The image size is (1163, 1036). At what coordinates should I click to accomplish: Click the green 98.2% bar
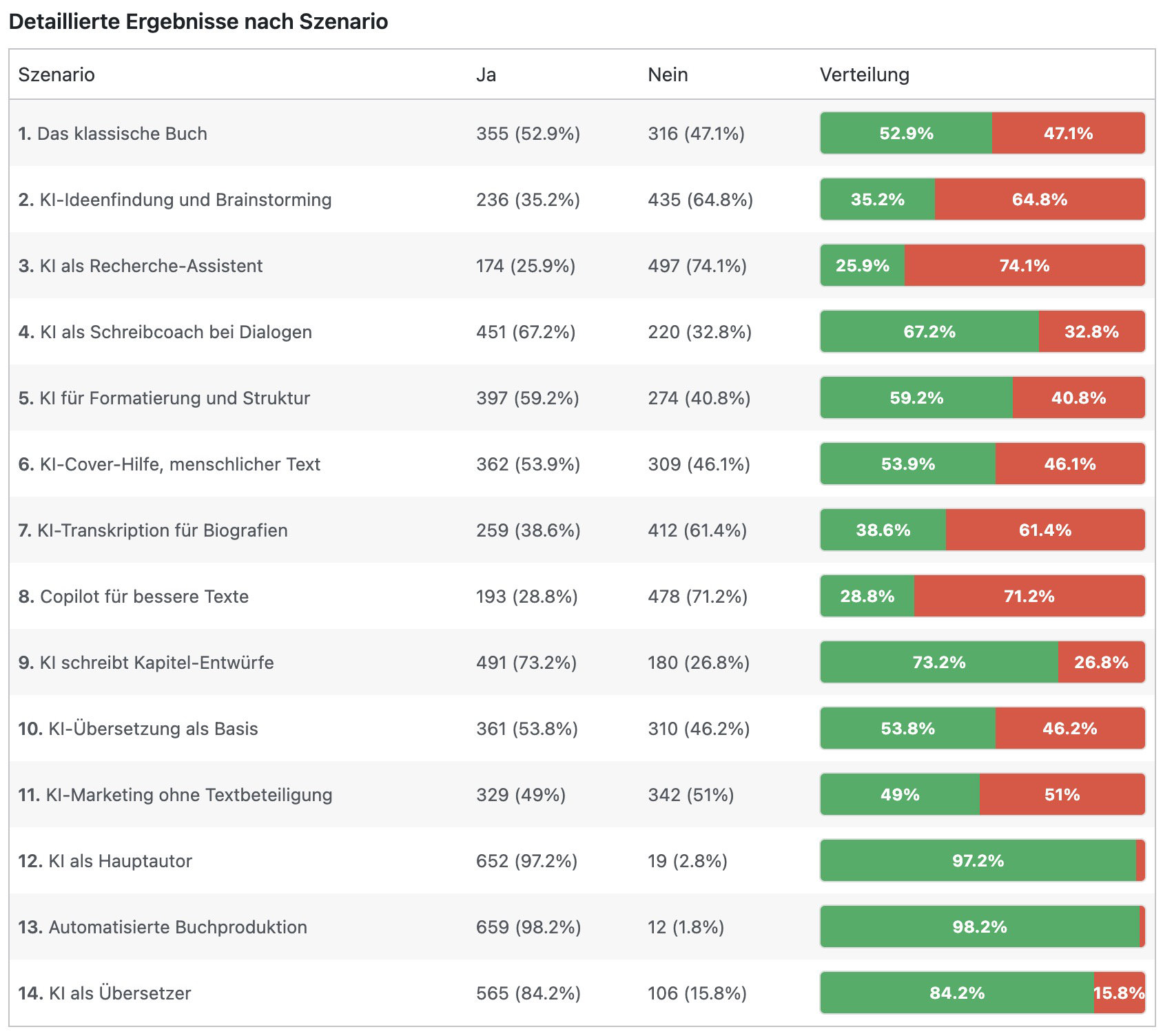click(x=979, y=927)
